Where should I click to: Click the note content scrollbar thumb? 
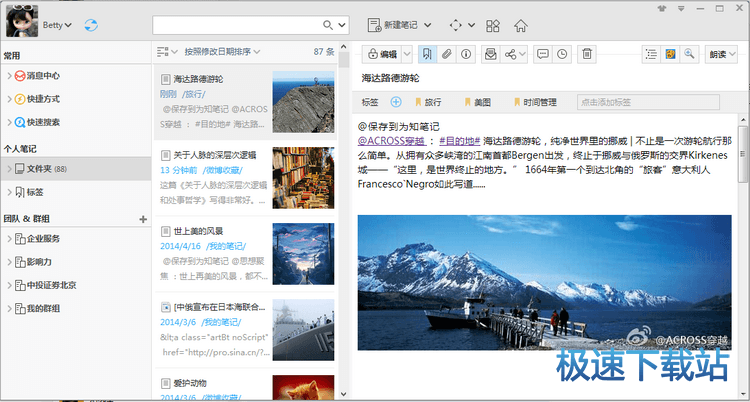pyautogui.click(x=743, y=154)
